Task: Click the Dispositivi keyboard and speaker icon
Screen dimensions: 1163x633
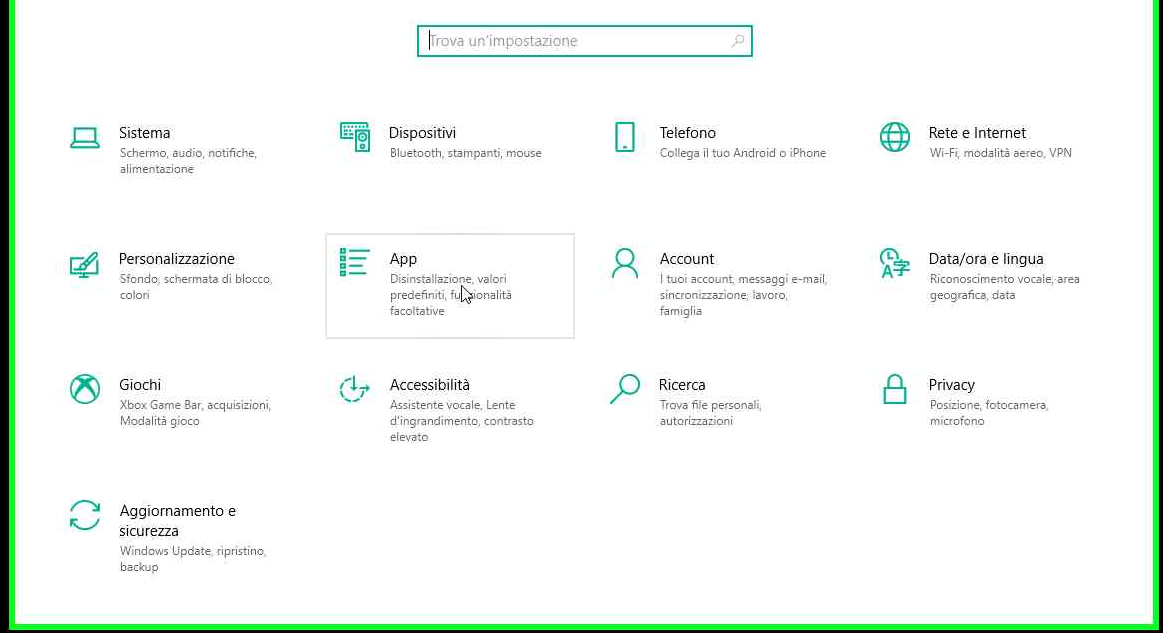Action: (355, 137)
